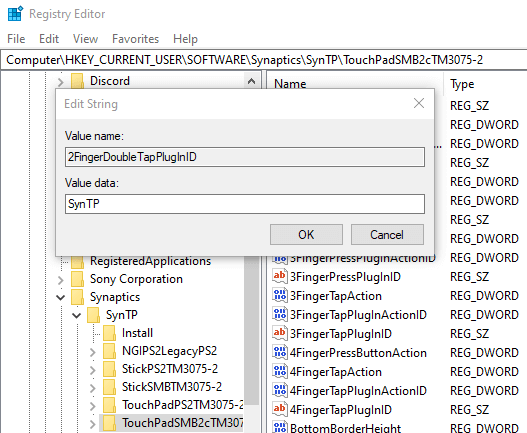This screenshot has width=527, height=433.
Task: Open the Favorites menu
Action: coord(135,39)
